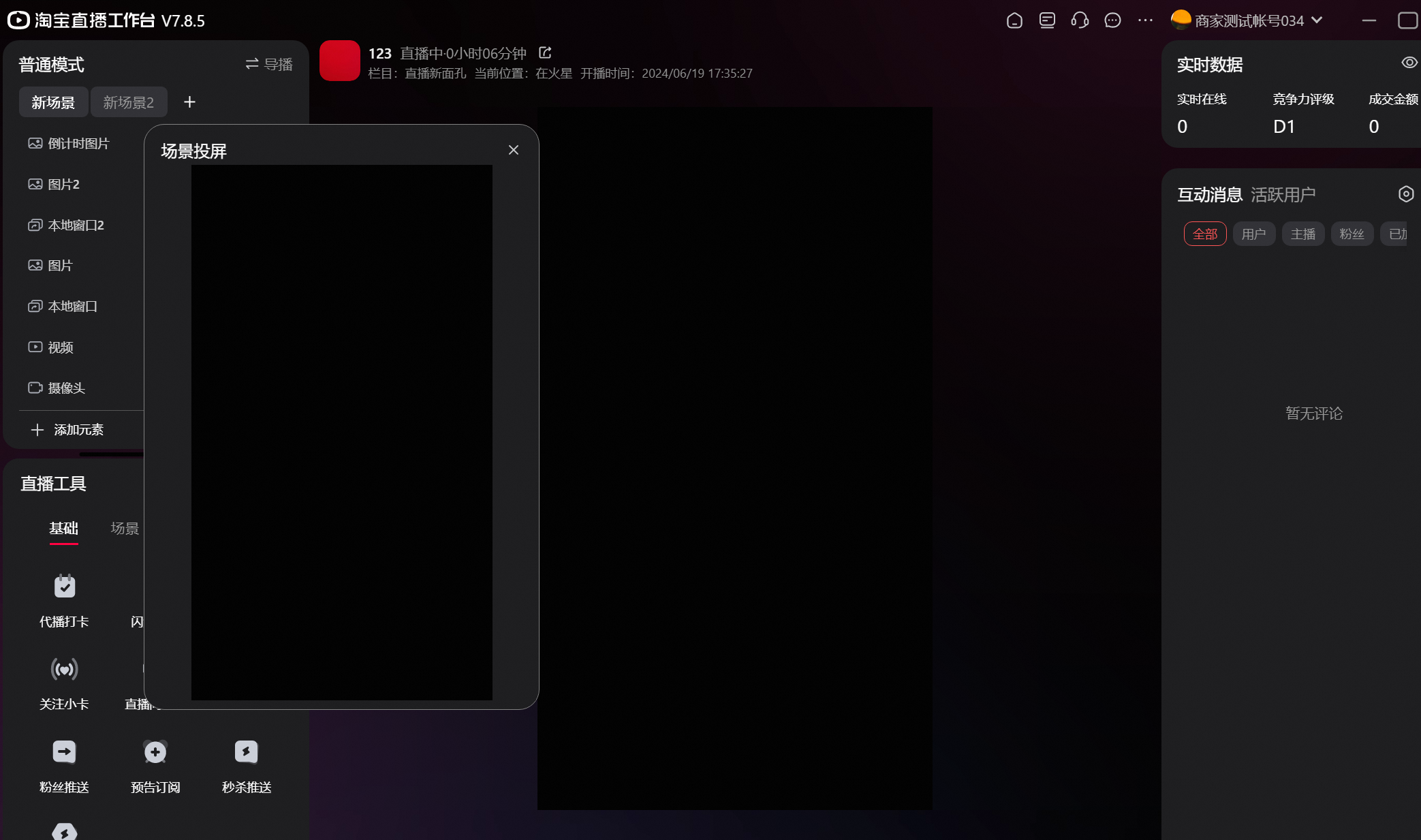Viewport: 1421px width, 840px height.
Task: Edit live stream info via pencil icon
Action: (x=545, y=52)
